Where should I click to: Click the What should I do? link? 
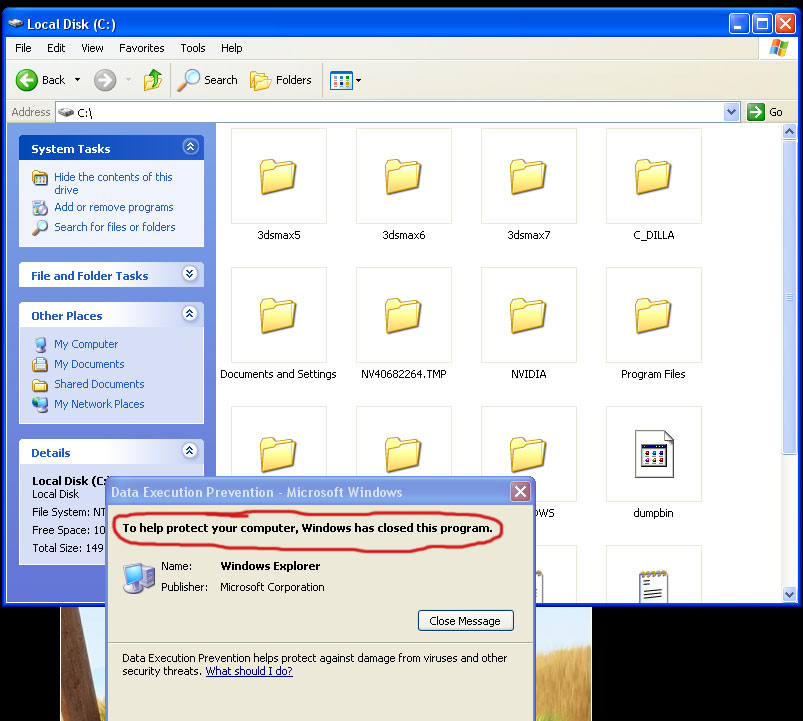[249, 671]
